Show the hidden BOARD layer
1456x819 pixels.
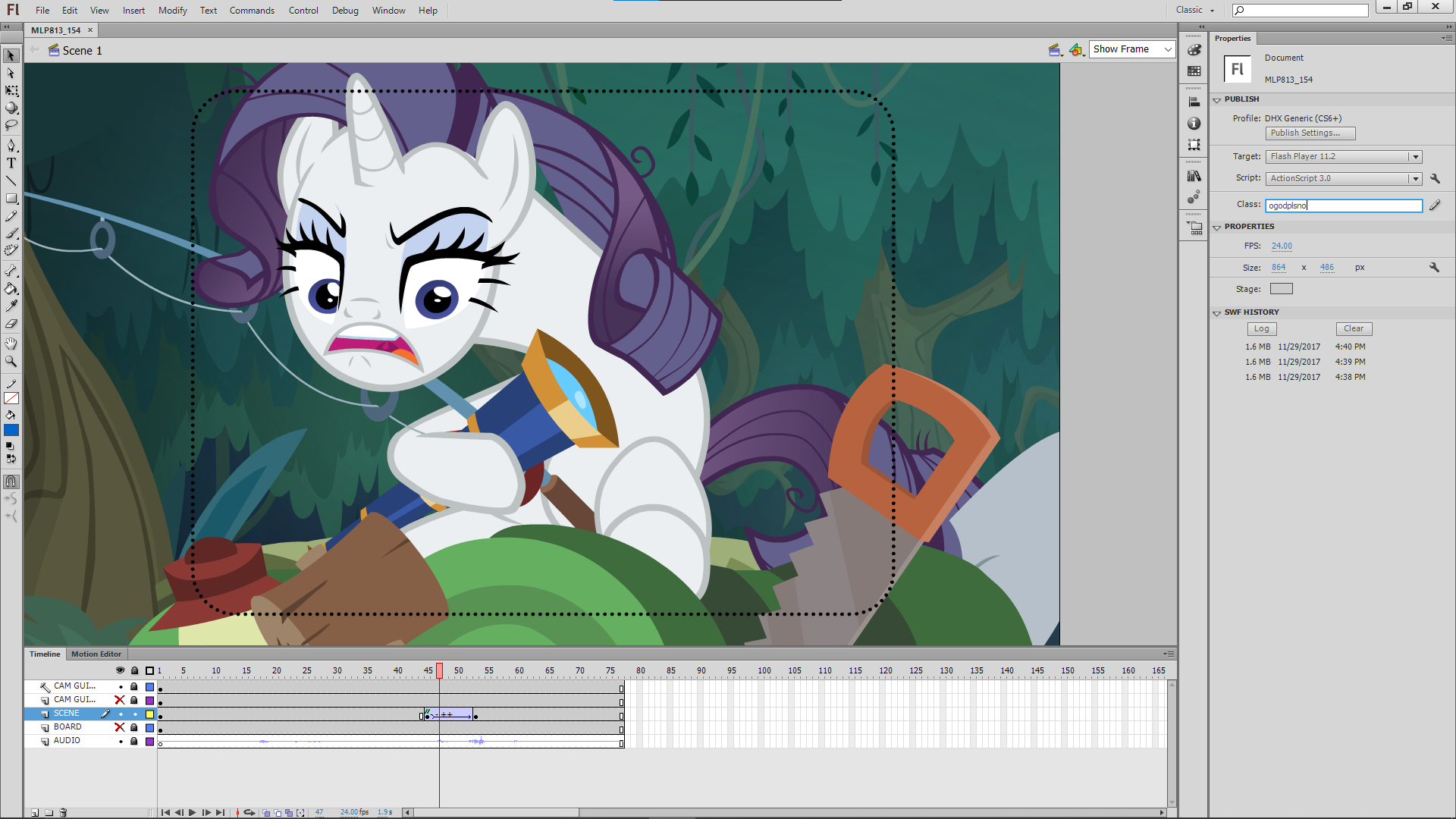point(120,727)
